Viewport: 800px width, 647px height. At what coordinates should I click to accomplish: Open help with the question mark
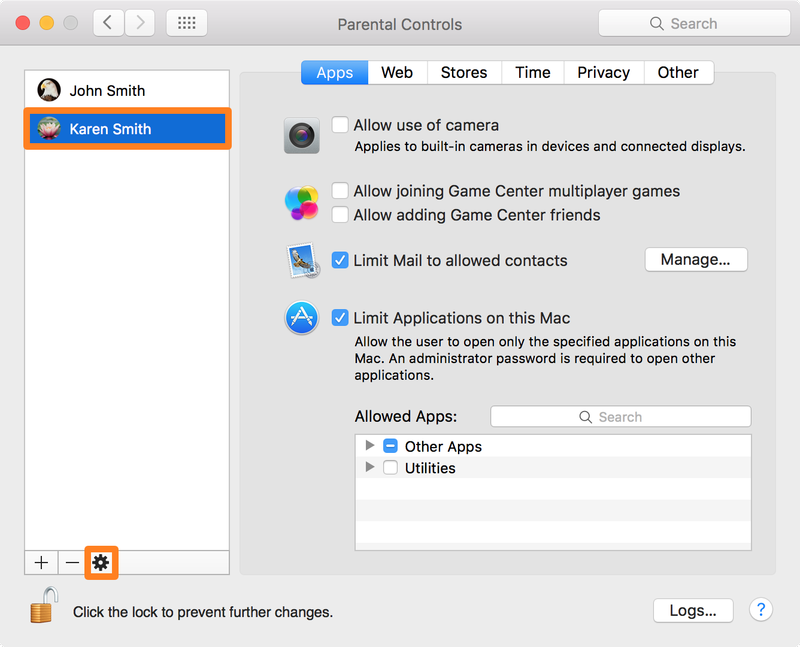click(761, 610)
